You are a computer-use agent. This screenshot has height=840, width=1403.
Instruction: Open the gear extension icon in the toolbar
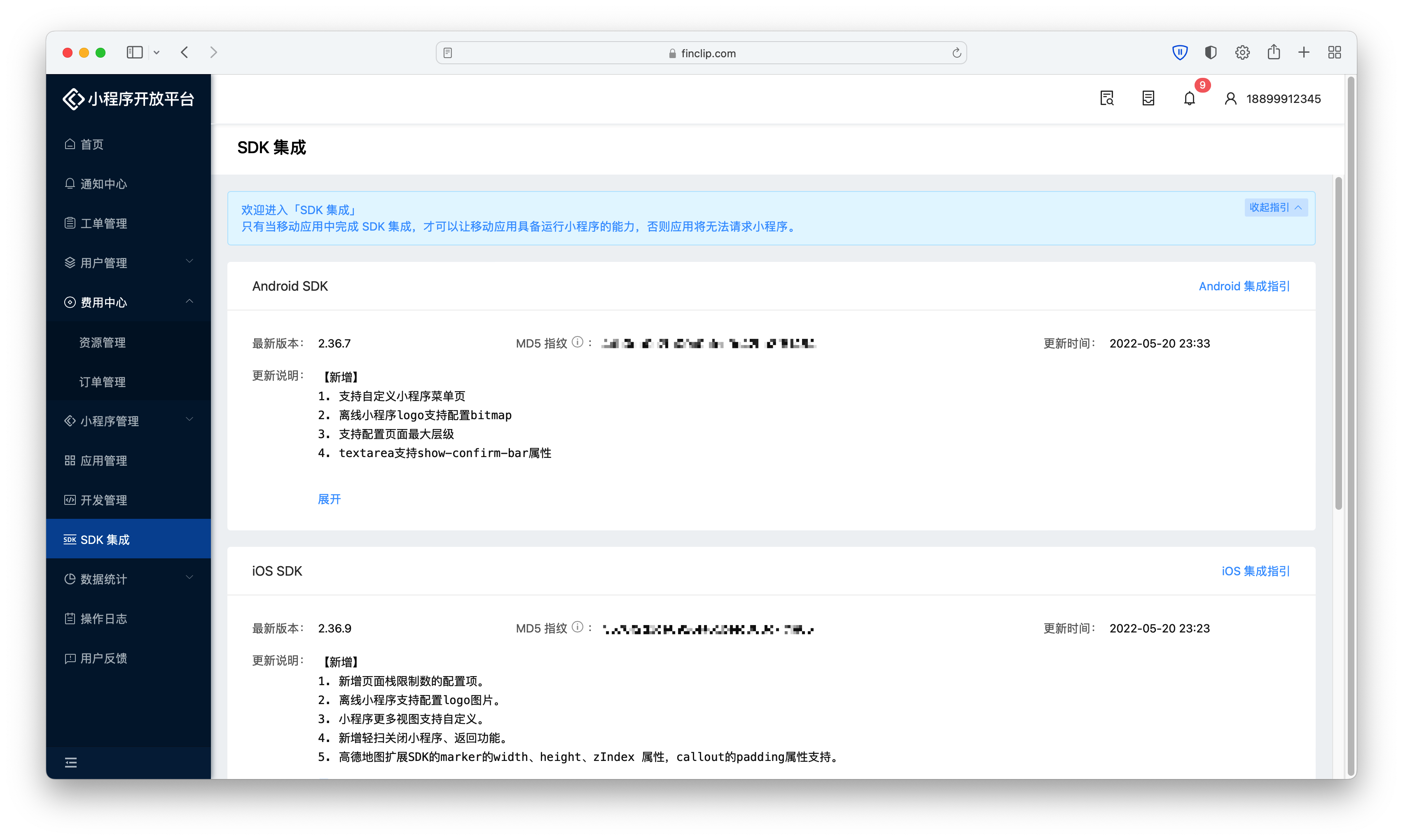(x=1242, y=53)
